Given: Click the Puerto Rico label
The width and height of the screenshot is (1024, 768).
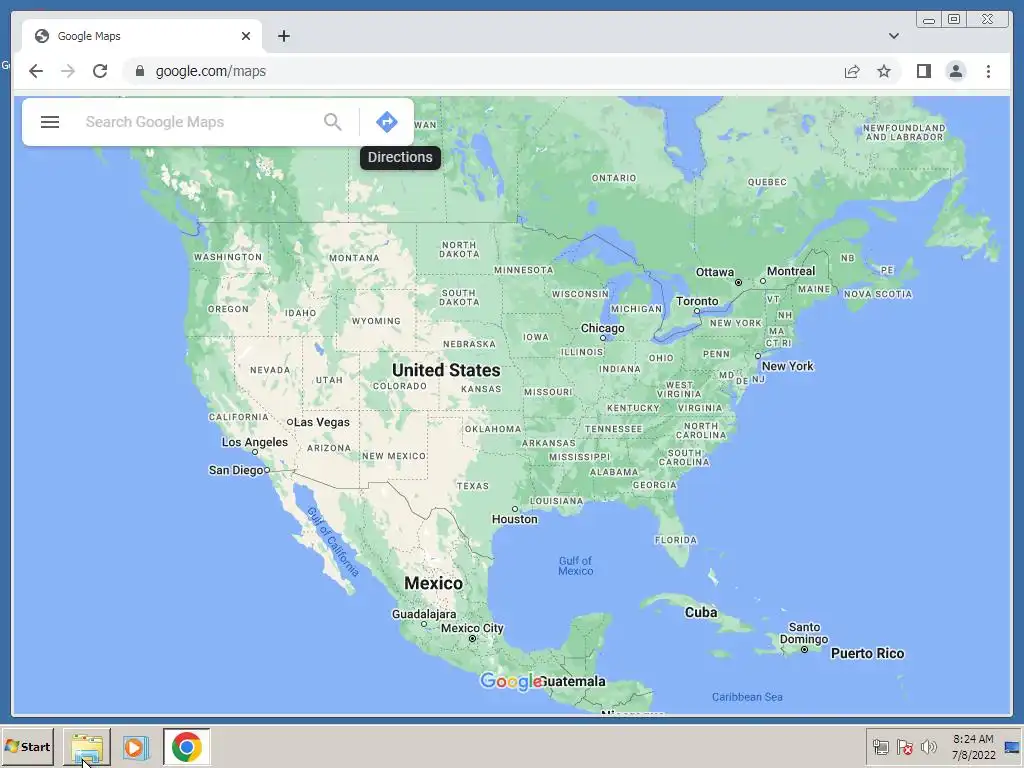Looking at the screenshot, I should (867, 653).
